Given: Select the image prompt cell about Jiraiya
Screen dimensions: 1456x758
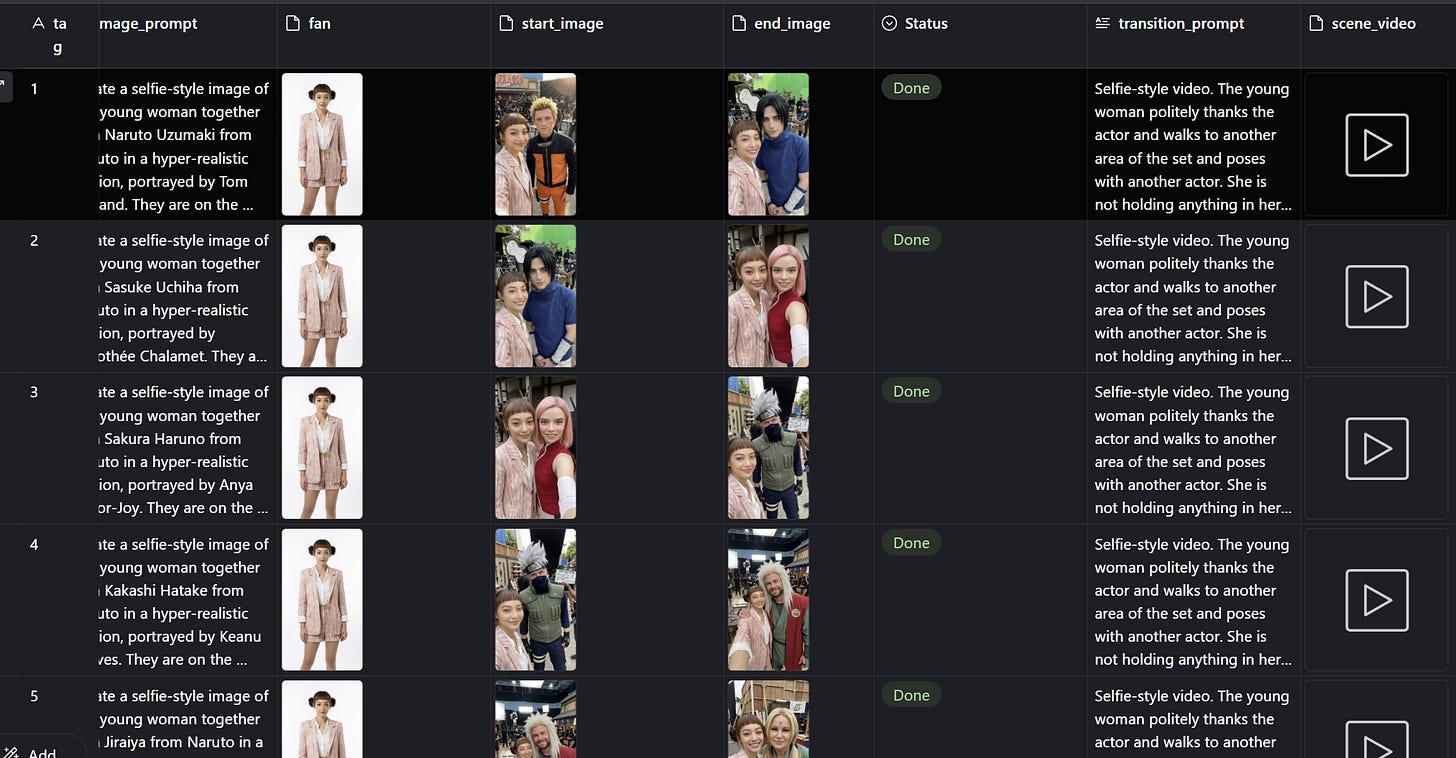Looking at the screenshot, I should [x=188, y=717].
